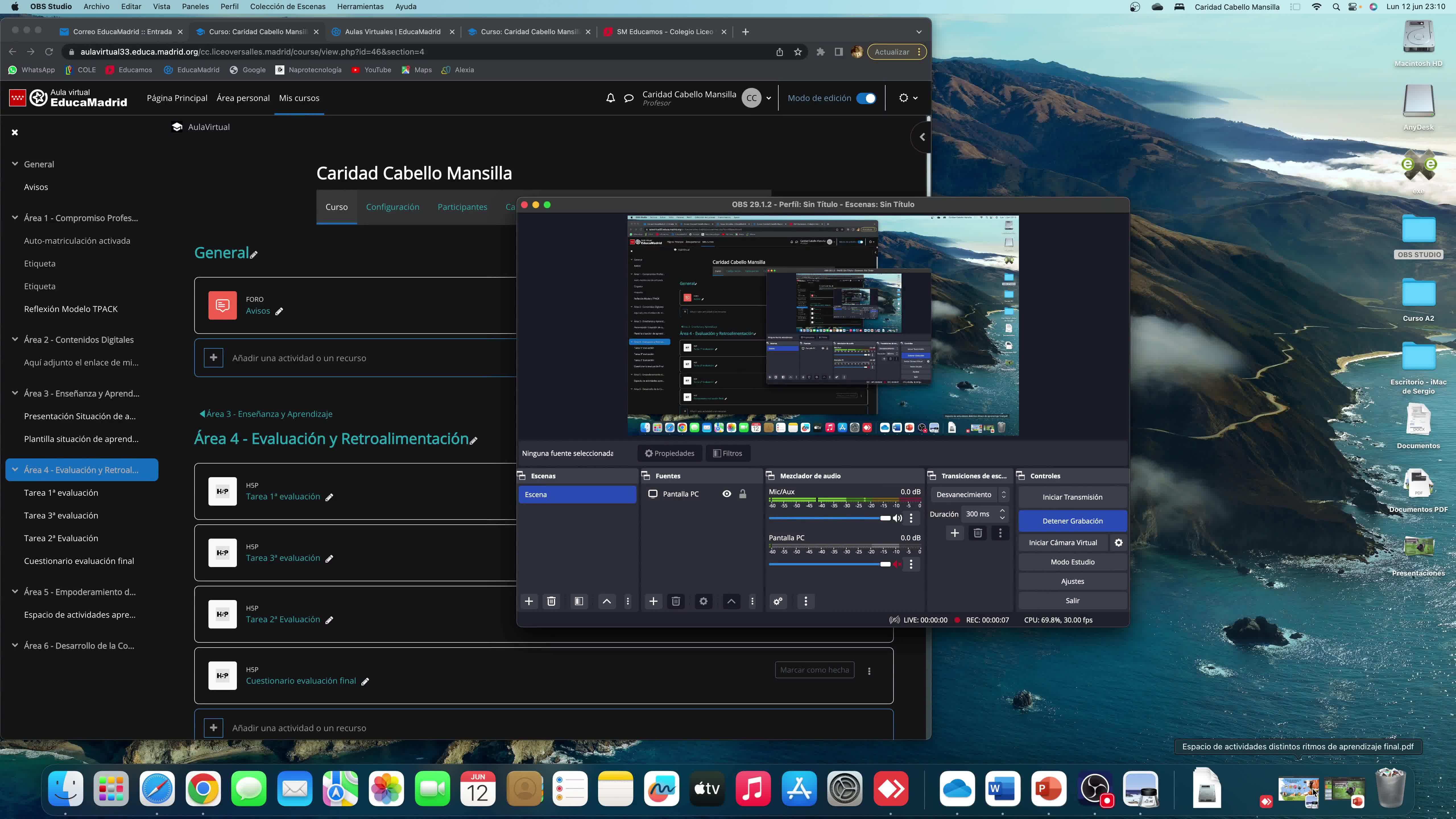Screen dimensions: 1456x819
Task: Edit Avisos forum title pencil icon
Action: click(x=279, y=311)
